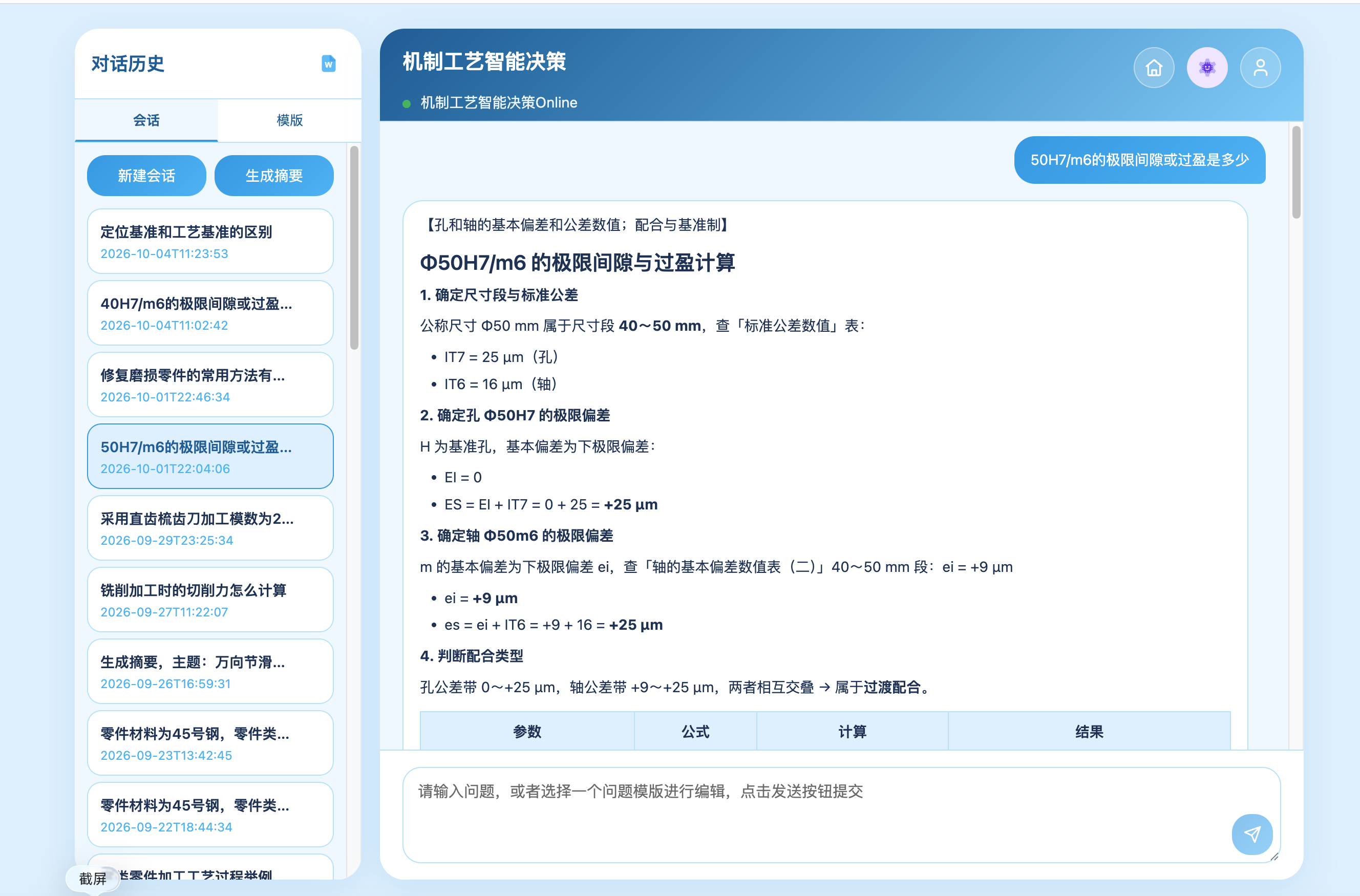Open conversation 铣削加工时的切削力怎么计算
Viewport: 1360px width, 896px height.
(x=210, y=600)
